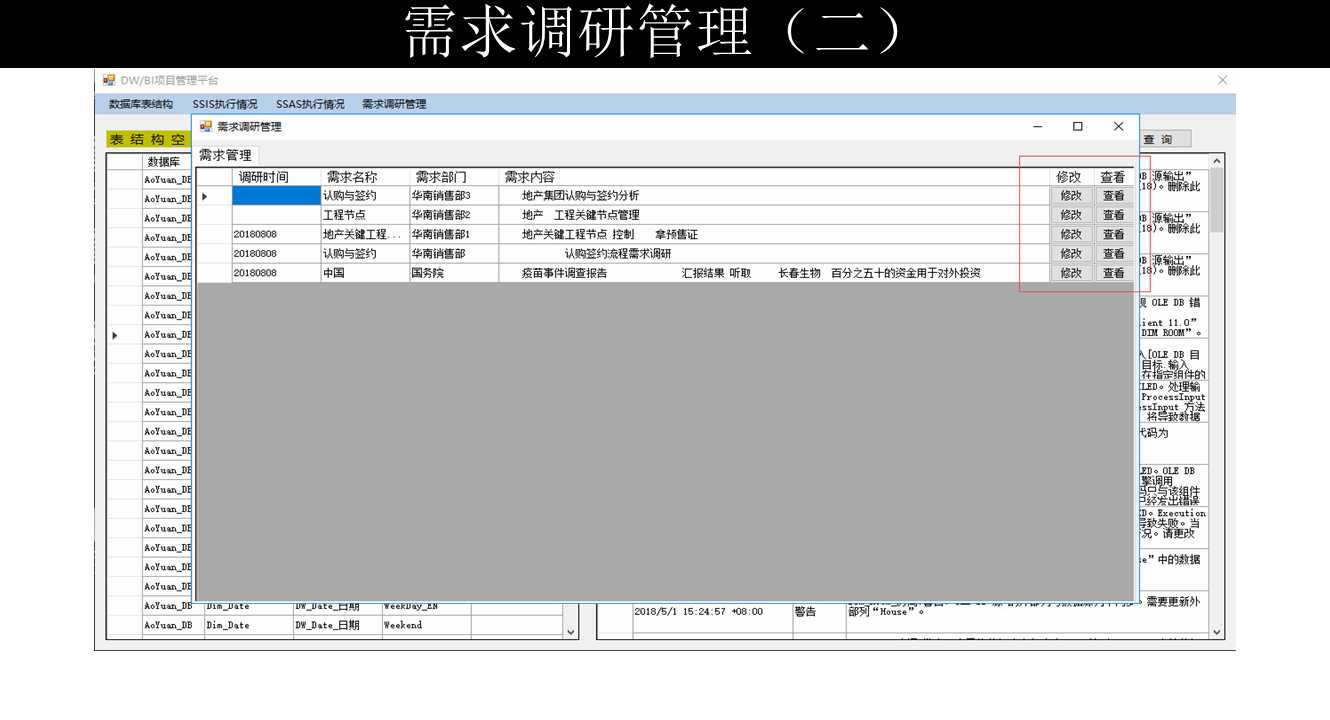This screenshot has height=720, width=1330.
Task: Click the 20180808 cell in 国务院 row
Action: 276,273
